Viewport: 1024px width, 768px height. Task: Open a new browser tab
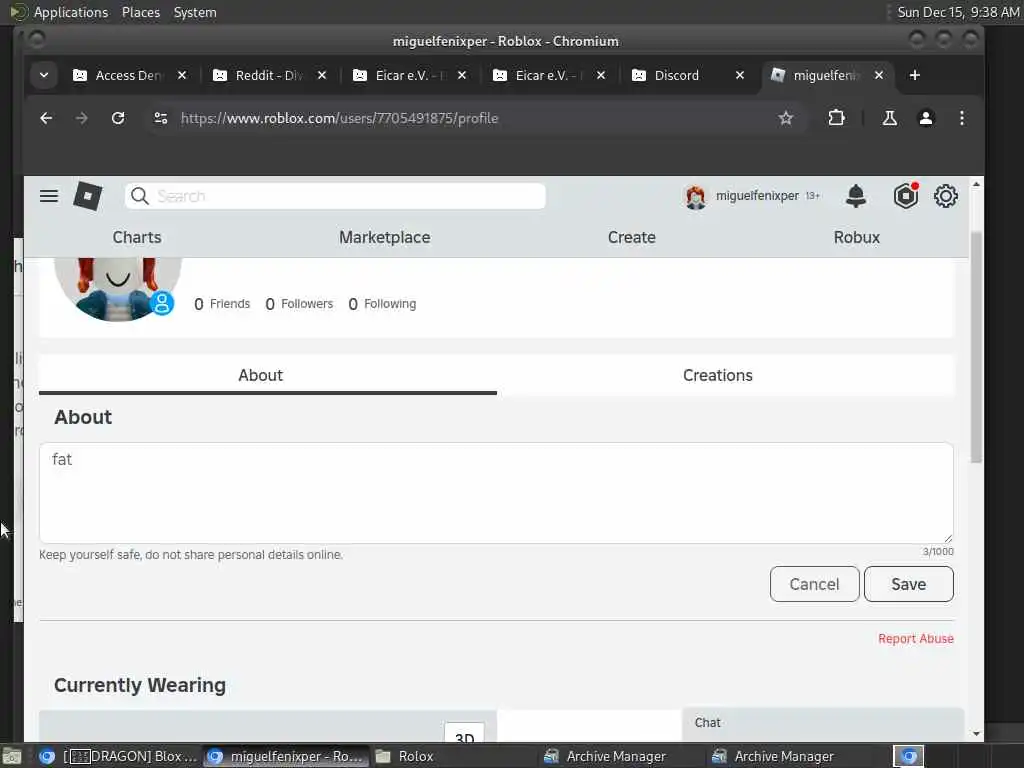tap(914, 75)
